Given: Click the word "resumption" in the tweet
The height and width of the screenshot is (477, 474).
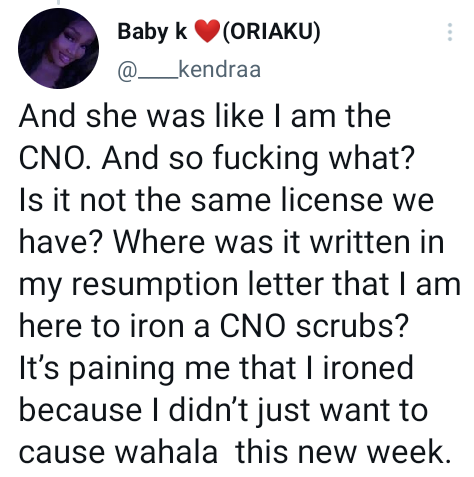Looking at the screenshot, I should click(155, 285).
